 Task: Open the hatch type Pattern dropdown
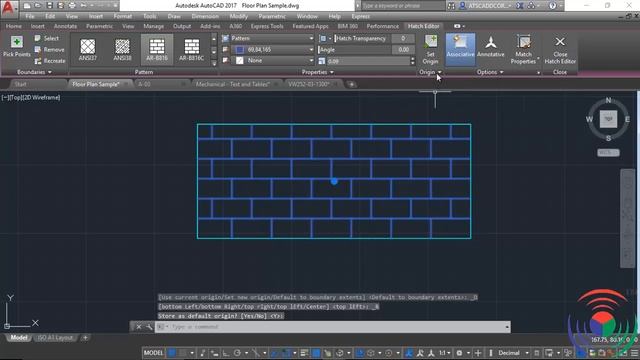(x=272, y=38)
